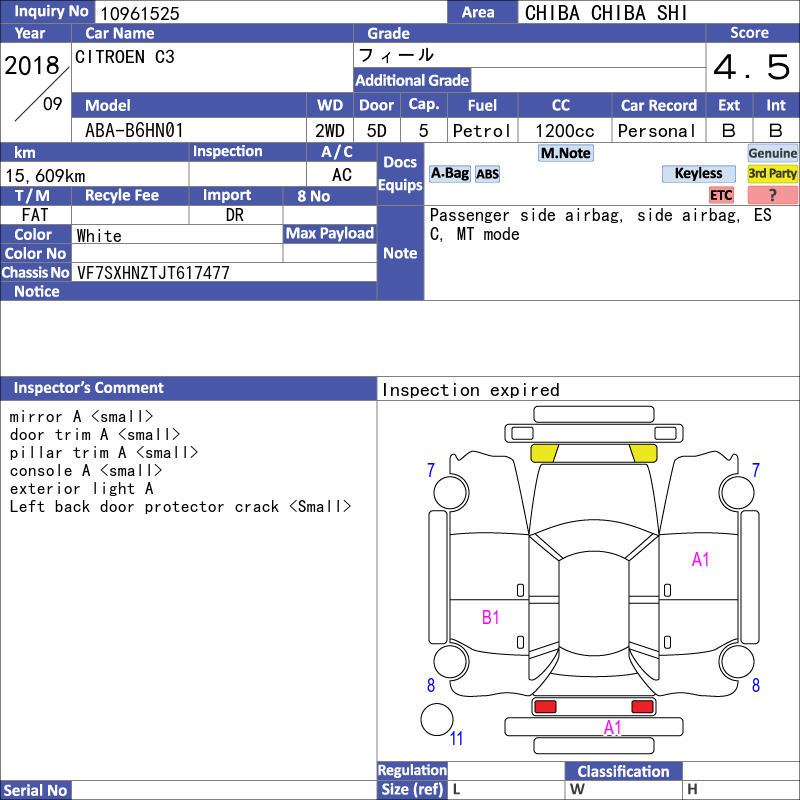Click the A1 mark on the rear bumper

coord(612,728)
